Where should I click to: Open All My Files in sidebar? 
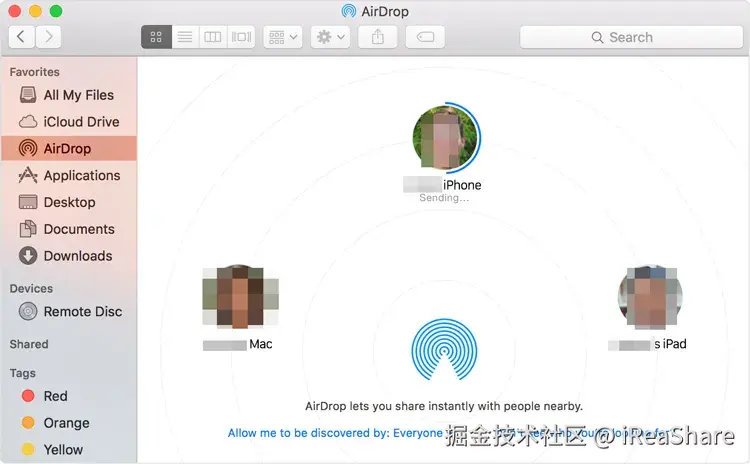point(69,95)
